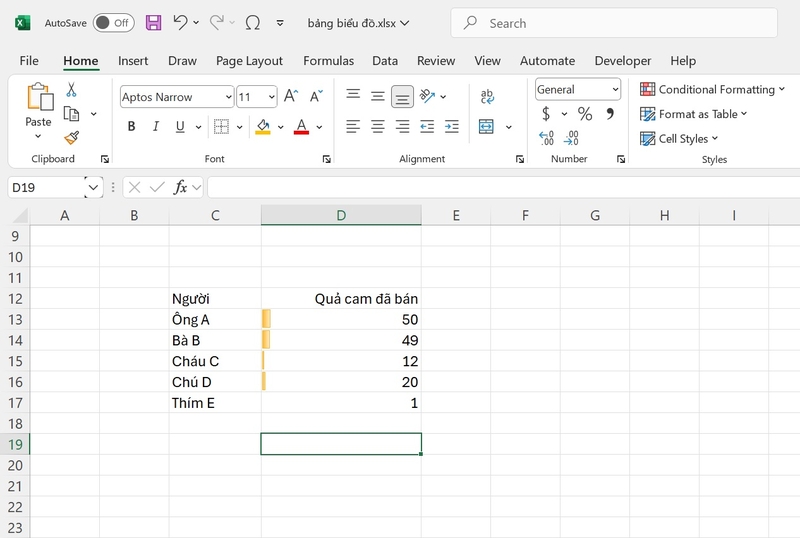This screenshot has height=538, width=800.
Task: Toggle Bold formatting
Action: (131, 127)
